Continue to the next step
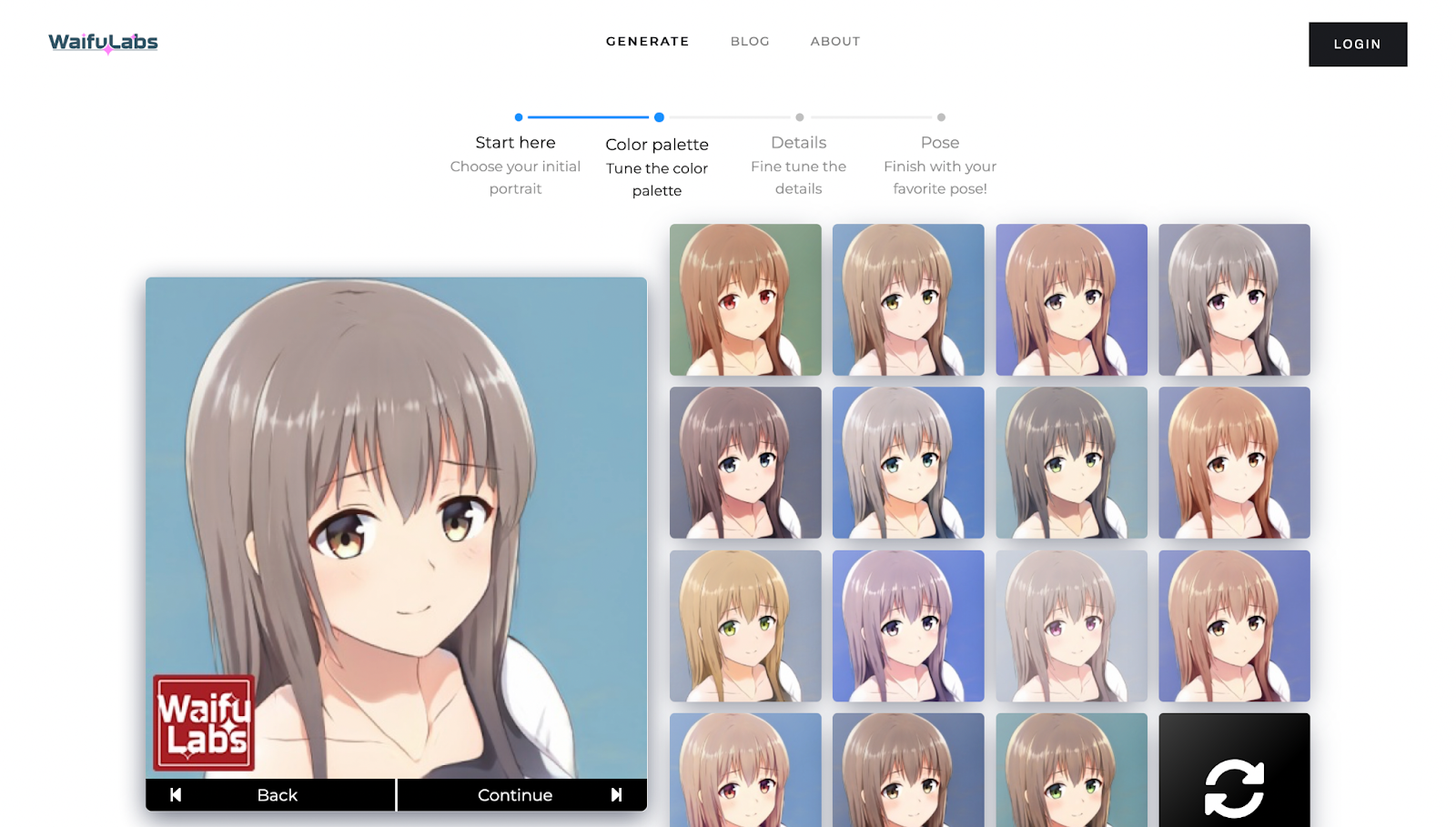The image size is (1456, 827). (x=522, y=794)
